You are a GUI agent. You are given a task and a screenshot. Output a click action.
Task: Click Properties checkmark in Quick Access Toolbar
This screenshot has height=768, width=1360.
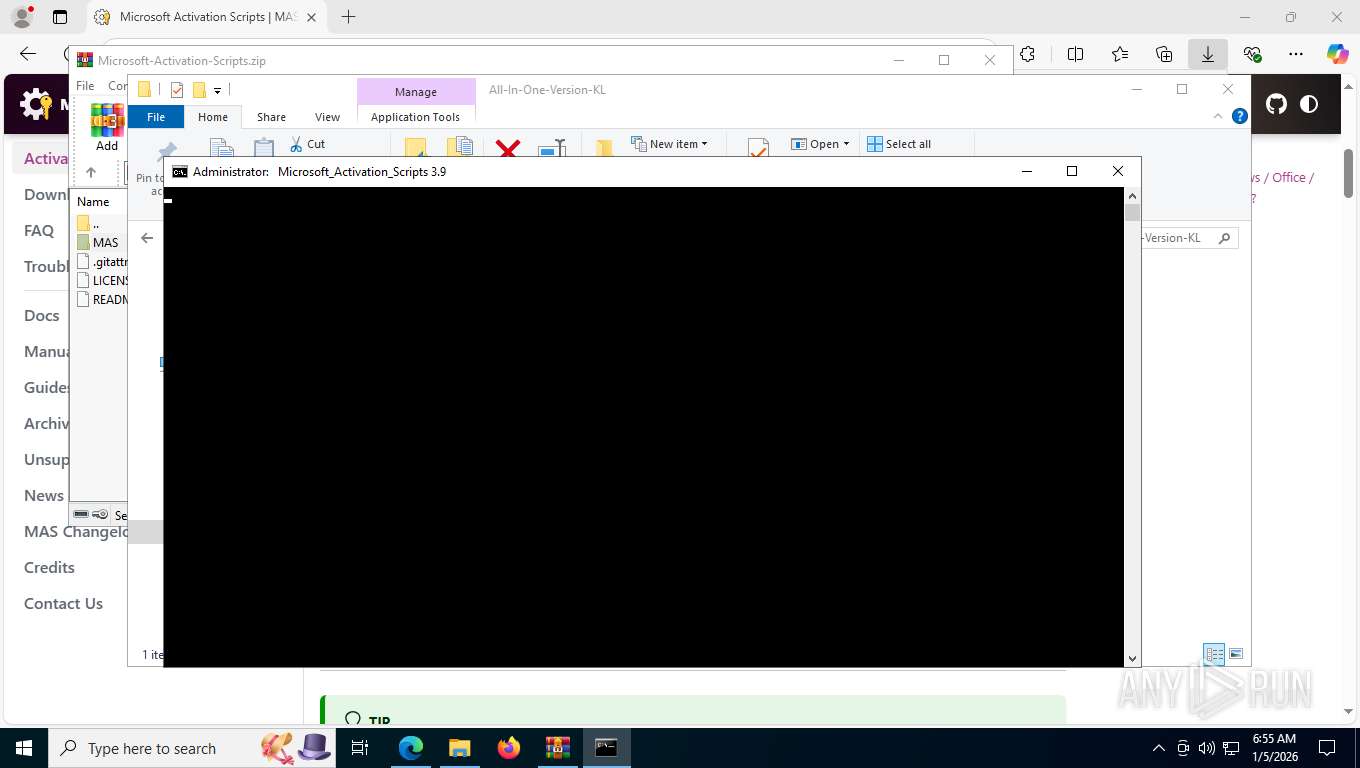pos(177,90)
